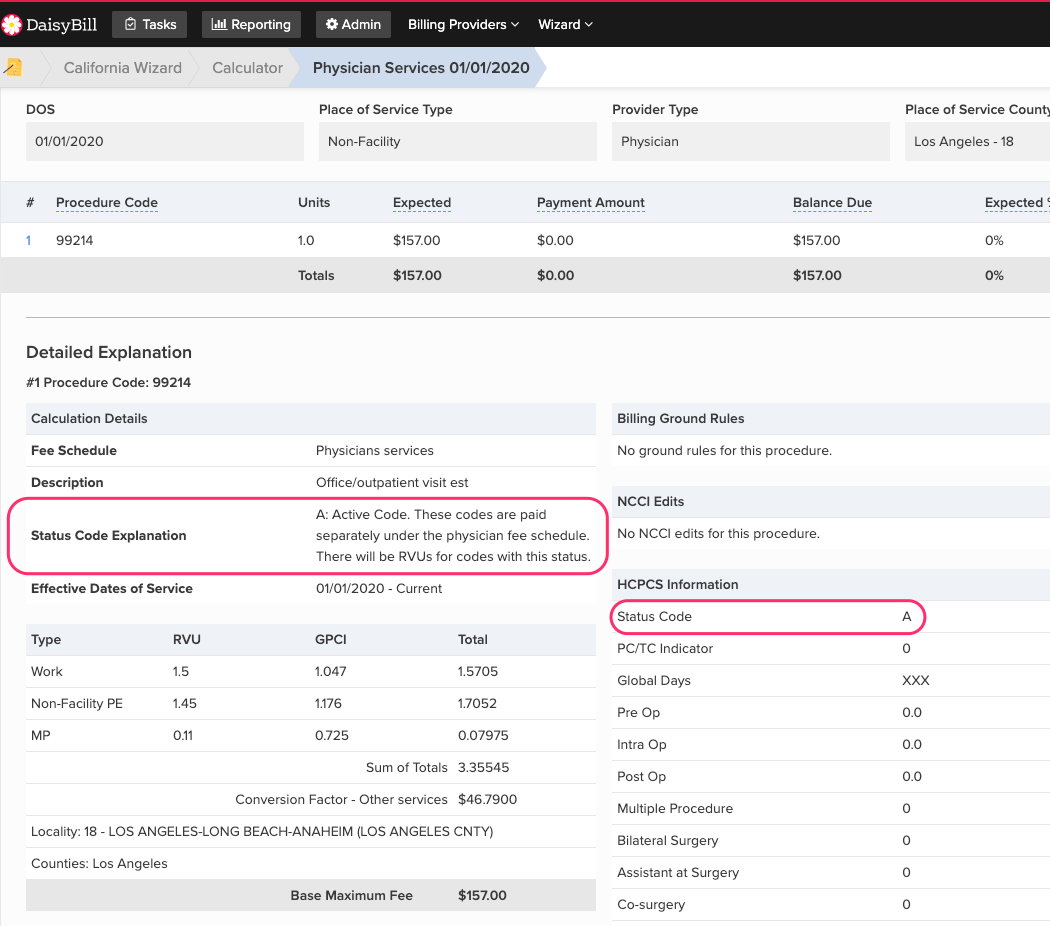
Task: Sort by Payment Amount column
Action: click(590, 202)
